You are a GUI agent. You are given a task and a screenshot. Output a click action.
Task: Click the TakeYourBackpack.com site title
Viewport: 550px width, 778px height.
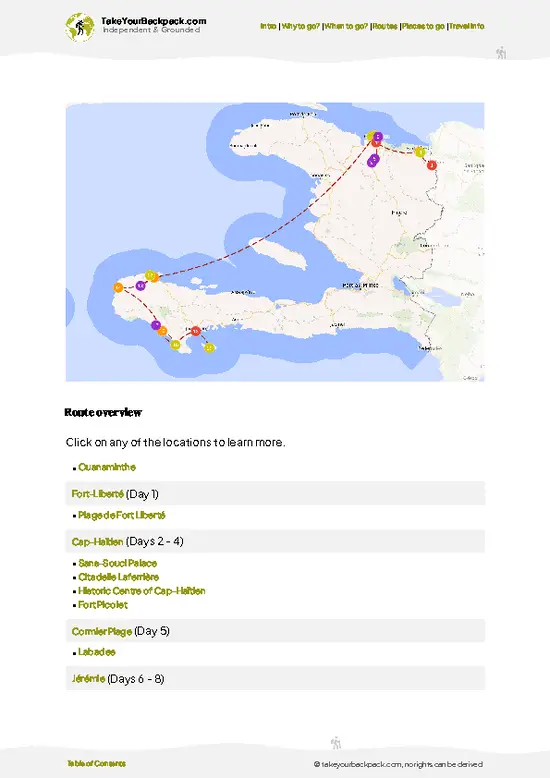(x=154, y=21)
